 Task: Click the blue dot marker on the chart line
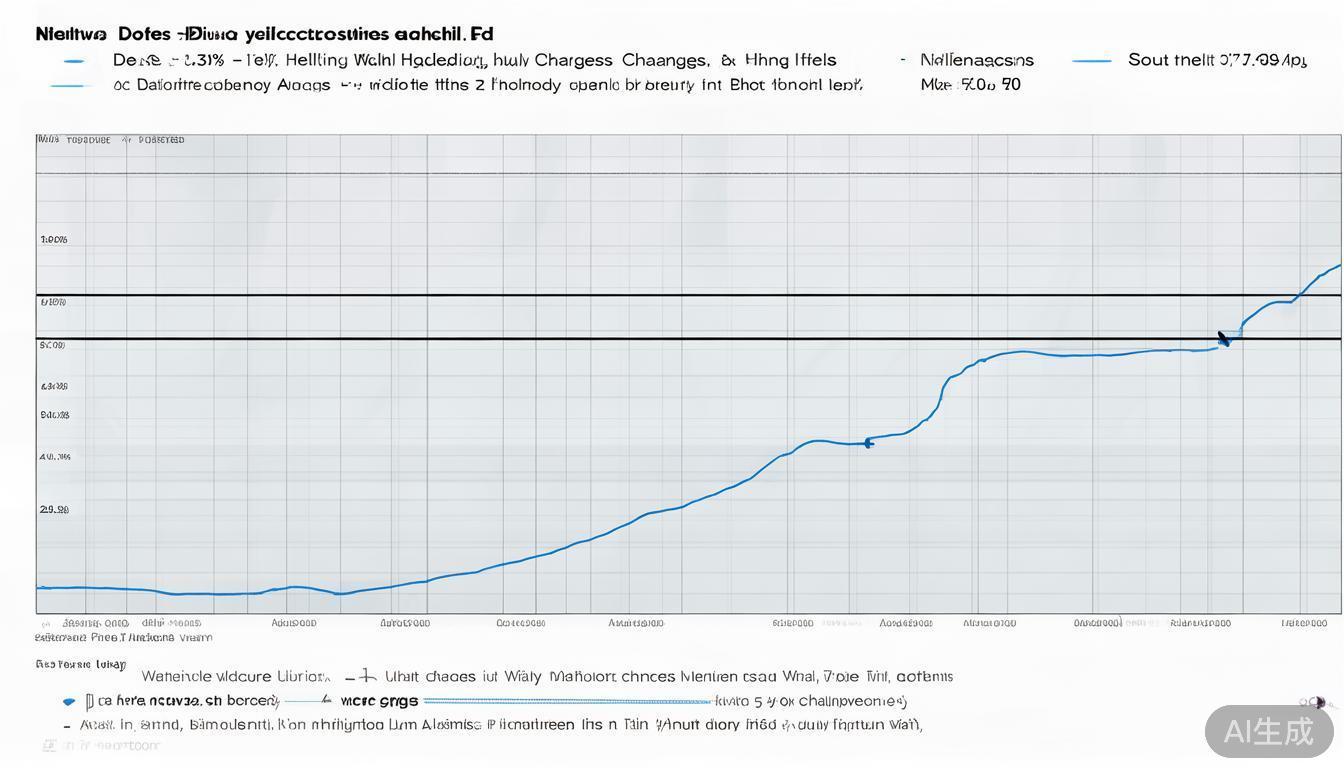tap(868, 442)
